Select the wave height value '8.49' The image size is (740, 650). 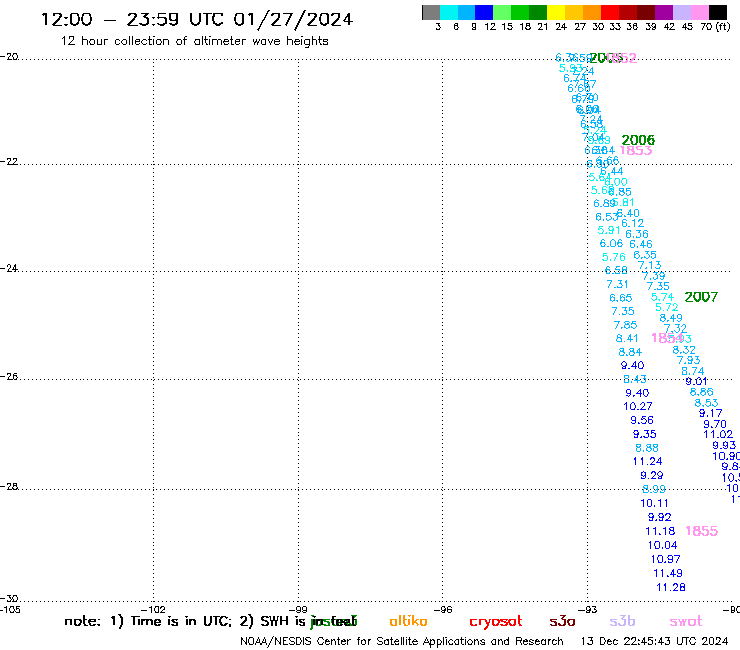pos(671,318)
